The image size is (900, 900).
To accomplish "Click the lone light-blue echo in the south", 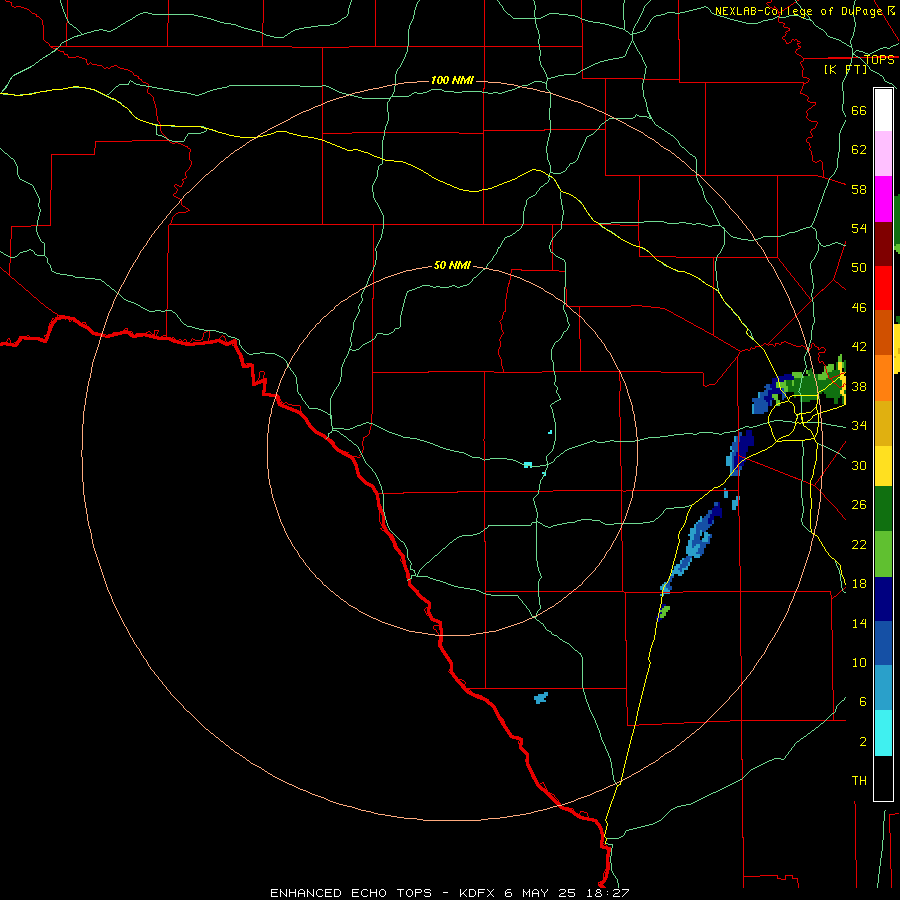I will [541, 698].
